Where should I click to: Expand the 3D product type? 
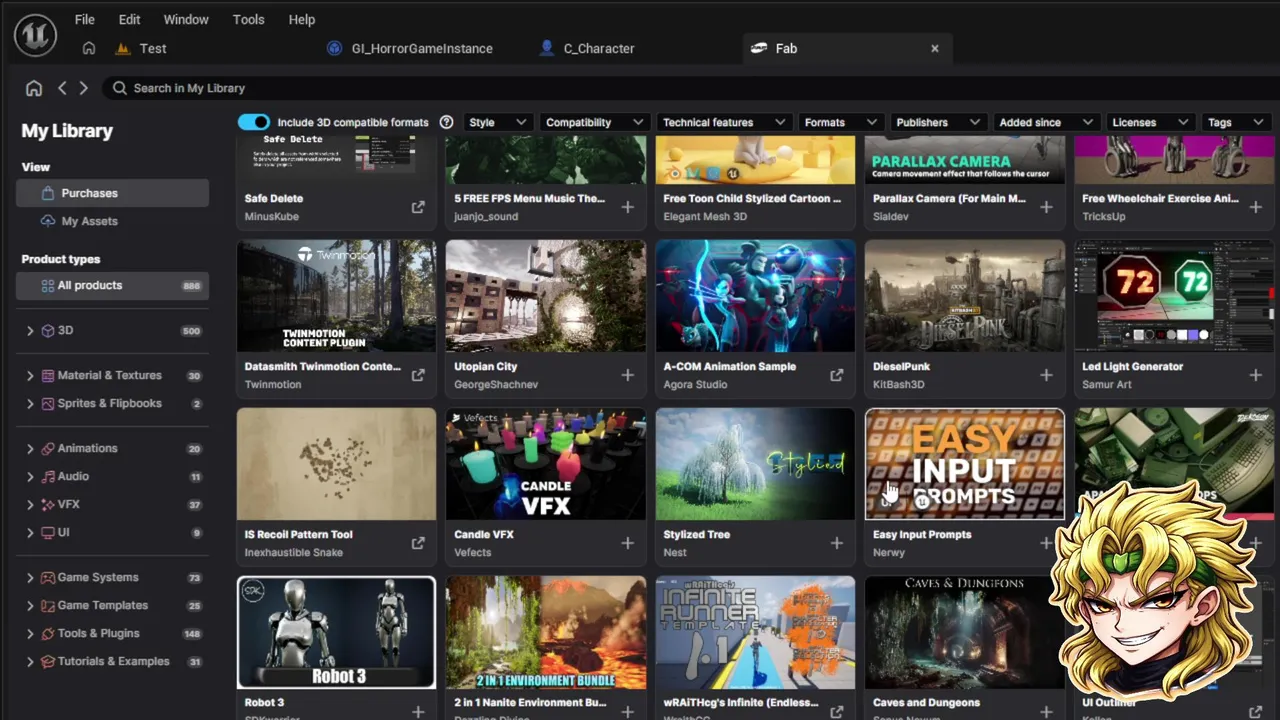click(30, 331)
